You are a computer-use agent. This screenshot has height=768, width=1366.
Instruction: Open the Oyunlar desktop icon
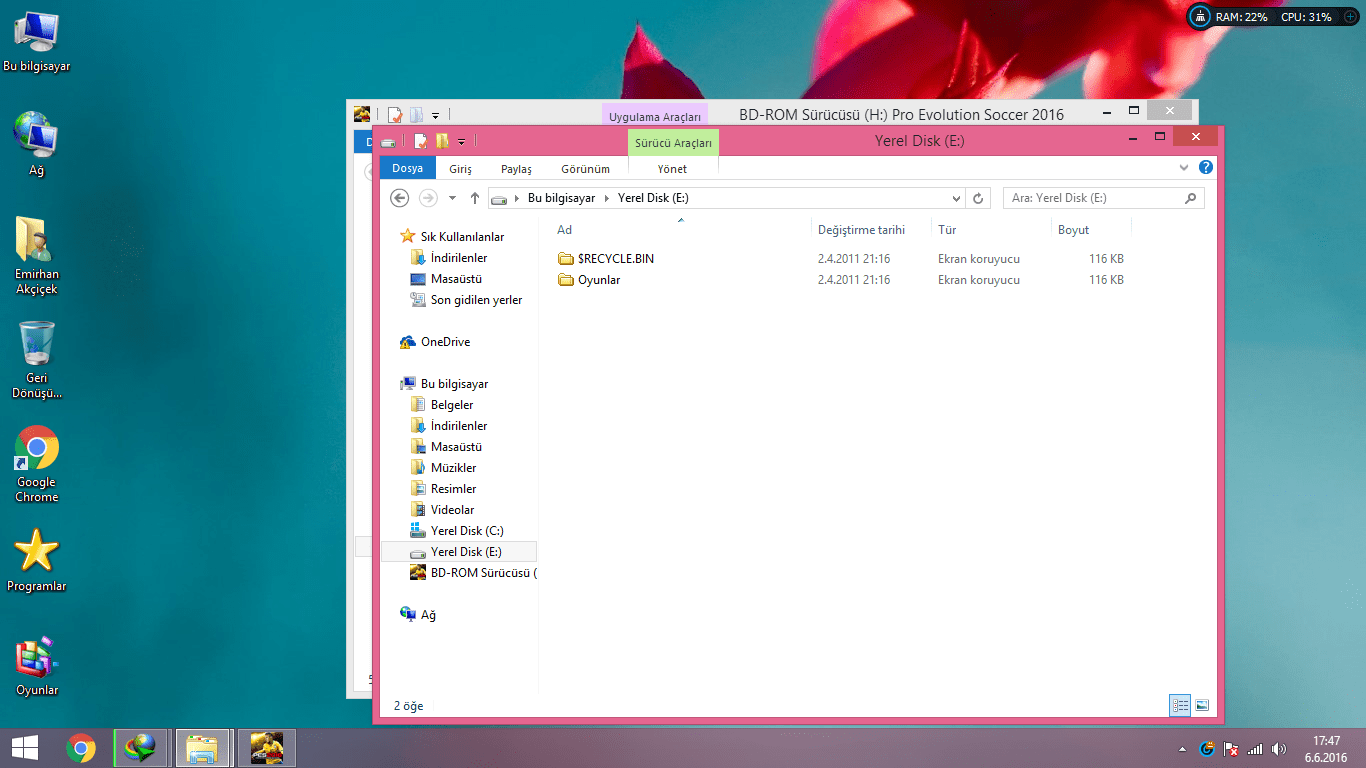pyautogui.click(x=37, y=665)
